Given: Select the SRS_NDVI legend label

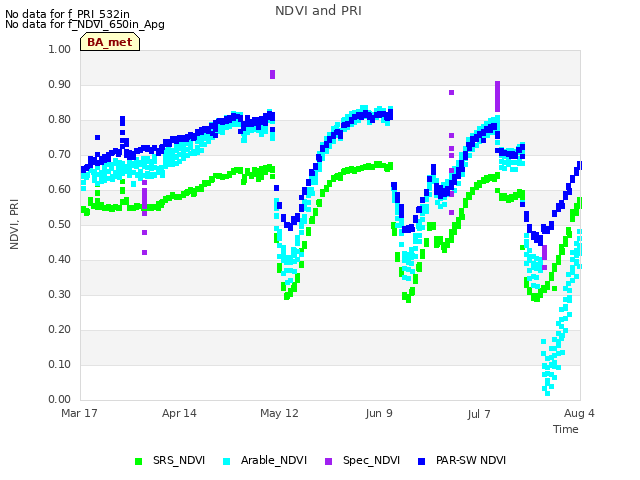Looking at the screenshot, I should click(x=179, y=460).
